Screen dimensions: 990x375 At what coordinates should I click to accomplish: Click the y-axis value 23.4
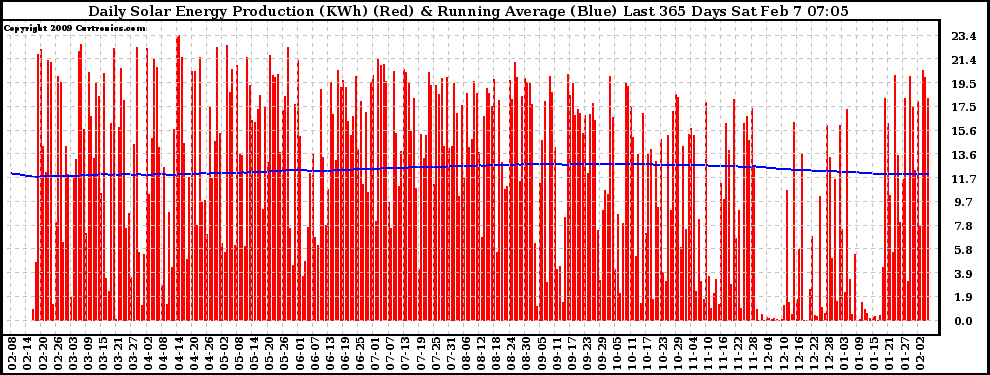964,37
